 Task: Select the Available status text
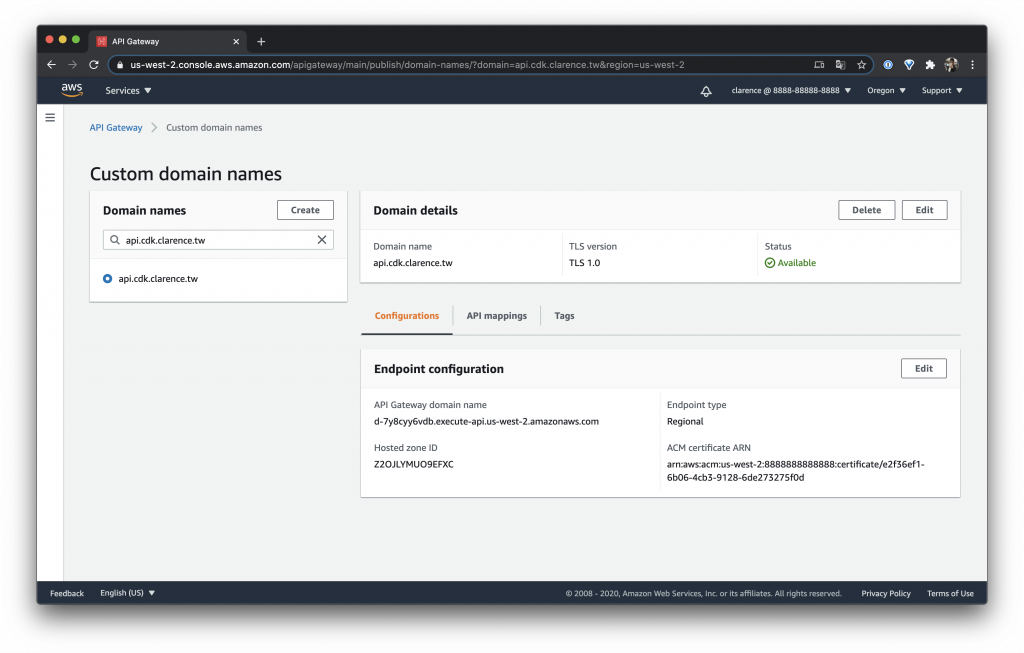[796, 263]
